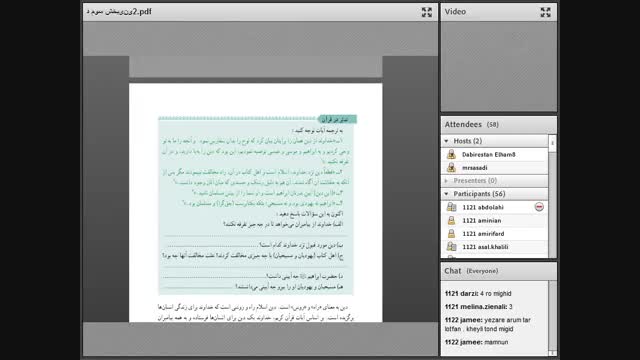Collapse the Participants (56) group

point(446,194)
